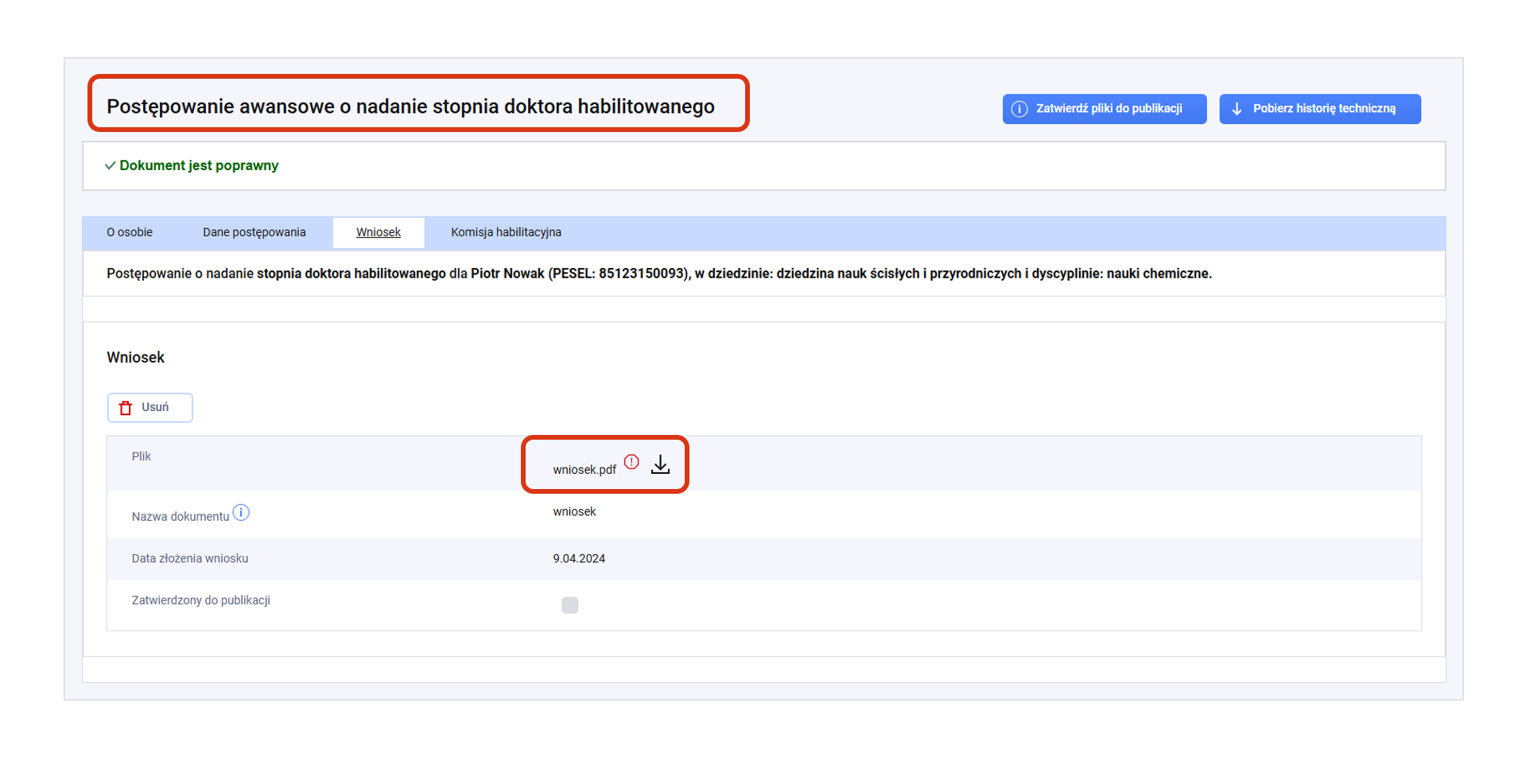1526x784 pixels.
Task: Click the Pobierz historię techniczną button
Action: 1319,109
